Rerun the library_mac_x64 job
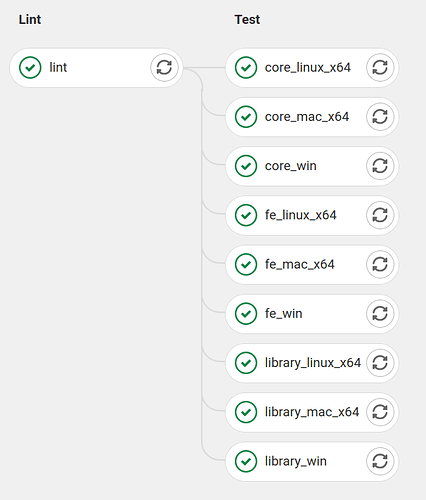426x500 pixels. pos(380,412)
